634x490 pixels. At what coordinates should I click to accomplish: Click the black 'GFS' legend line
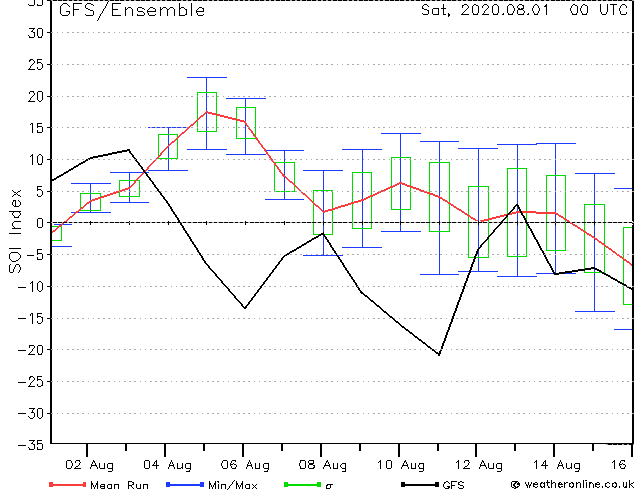click(x=420, y=484)
